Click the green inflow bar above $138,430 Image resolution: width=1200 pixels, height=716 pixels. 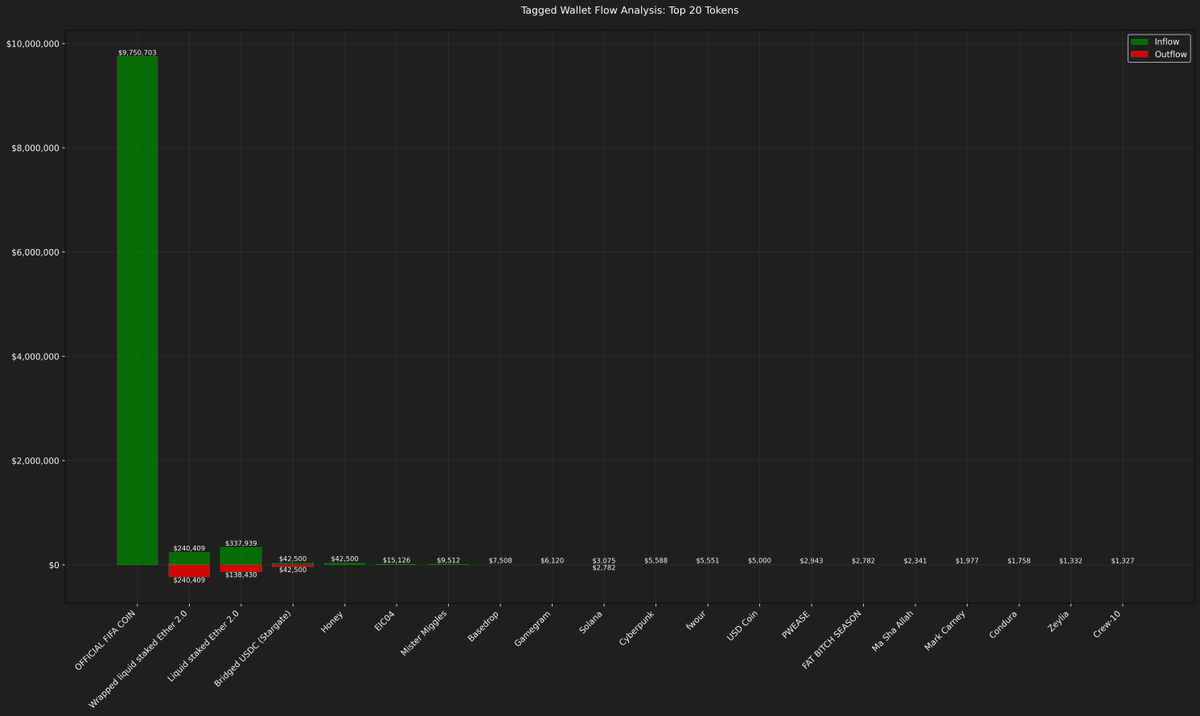tap(241, 556)
